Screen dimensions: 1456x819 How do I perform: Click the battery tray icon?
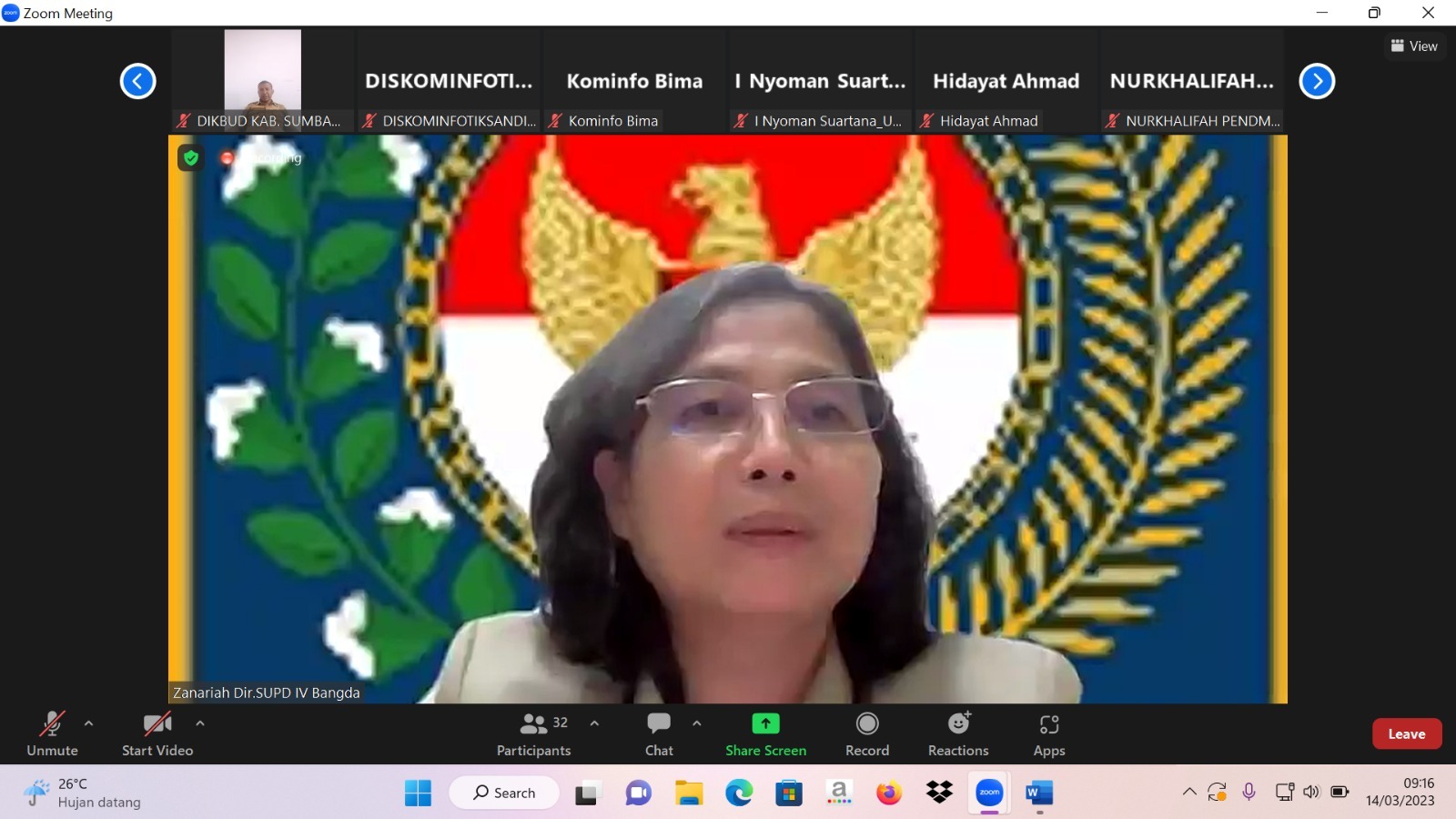[x=1340, y=792]
